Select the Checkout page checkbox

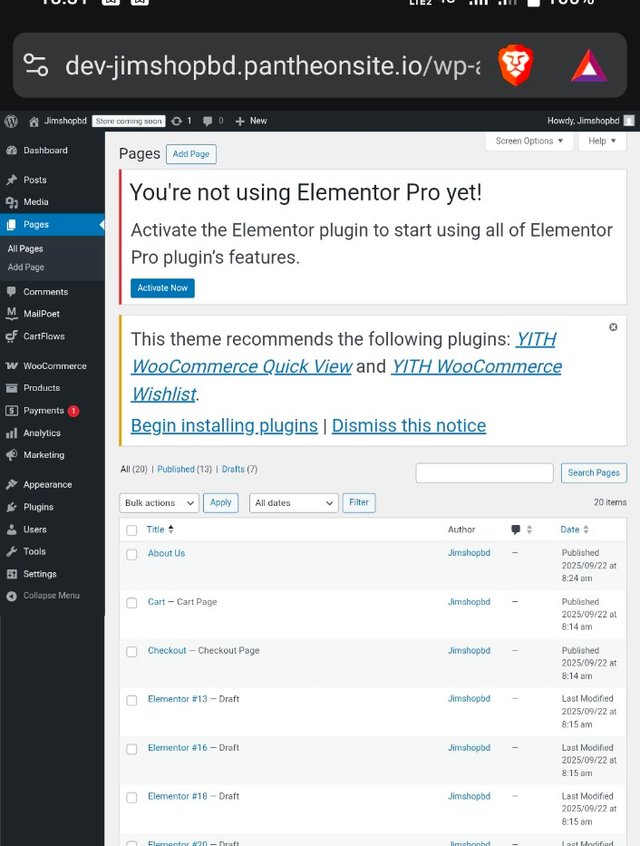point(132,652)
